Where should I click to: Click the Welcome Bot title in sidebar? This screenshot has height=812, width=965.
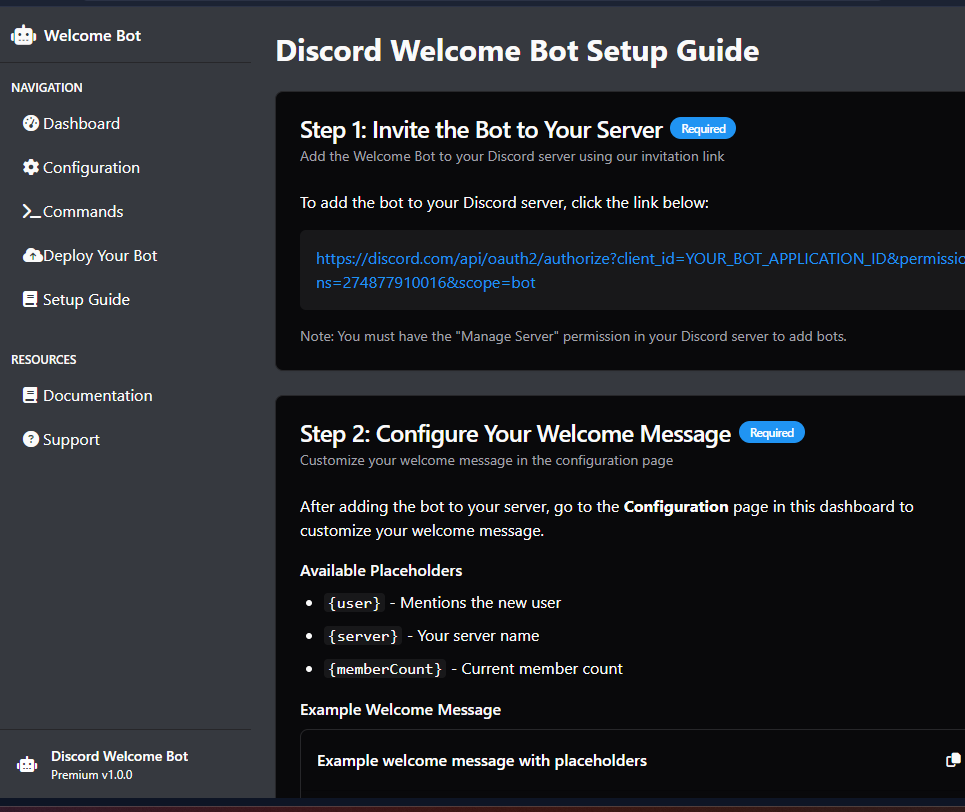pyautogui.click(x=92, y=36)
